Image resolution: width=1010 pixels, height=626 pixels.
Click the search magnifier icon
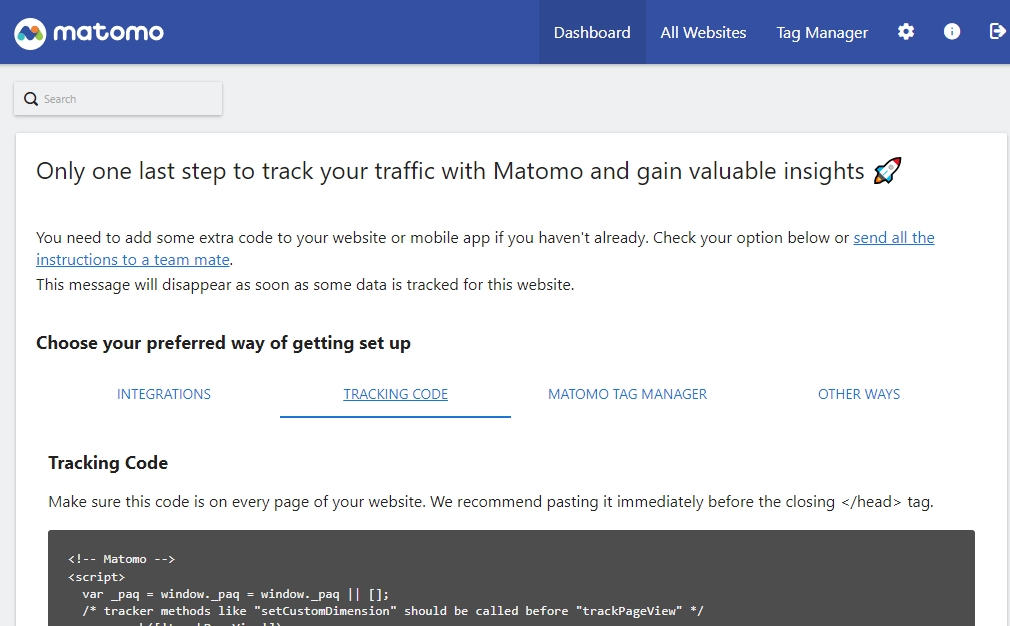coord(31,99)
